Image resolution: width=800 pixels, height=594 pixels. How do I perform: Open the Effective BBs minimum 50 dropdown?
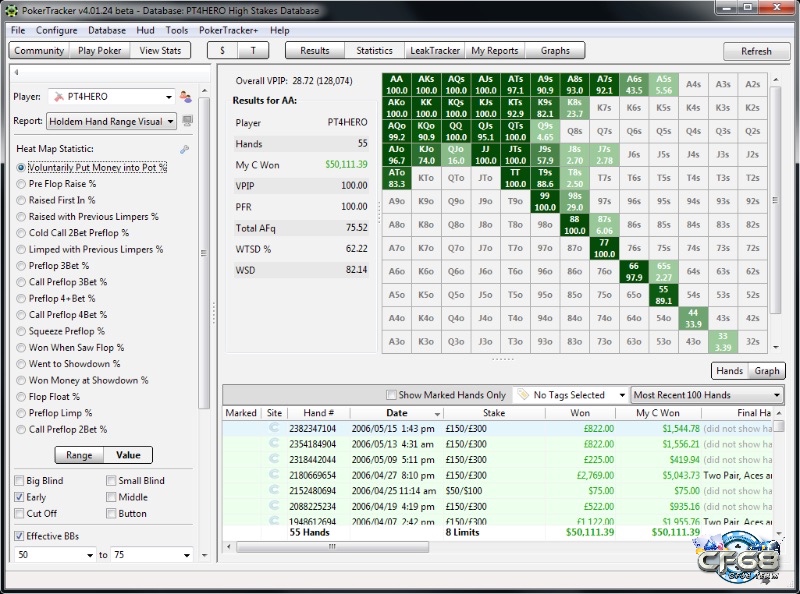pyautogui.click(x=55, y=555)
